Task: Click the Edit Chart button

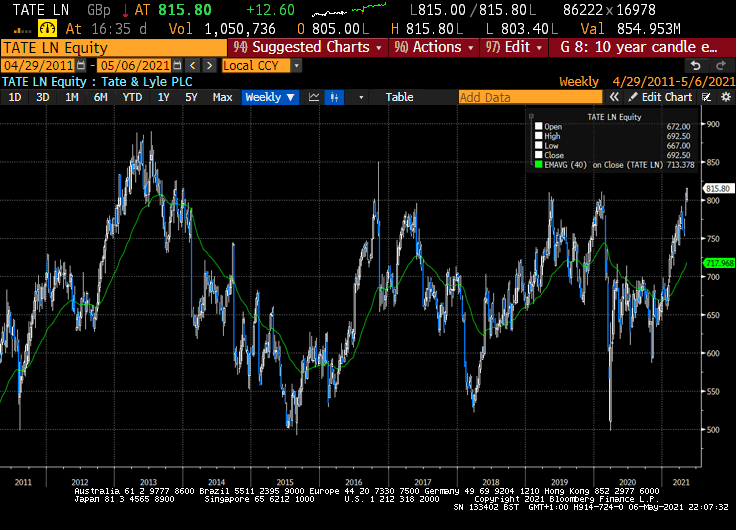Action: (x=660, y=97)
